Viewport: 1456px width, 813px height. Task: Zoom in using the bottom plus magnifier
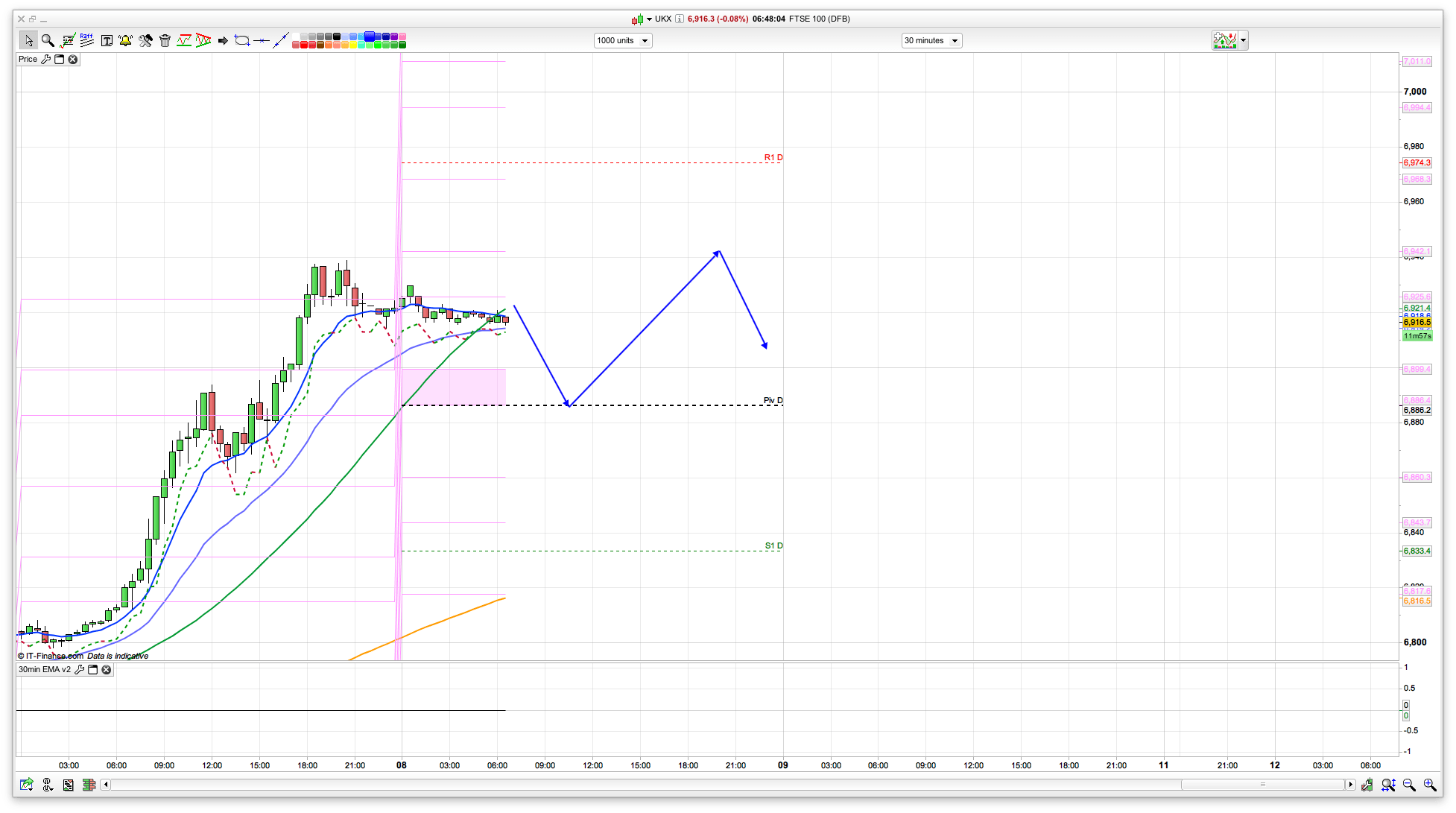1429,785
